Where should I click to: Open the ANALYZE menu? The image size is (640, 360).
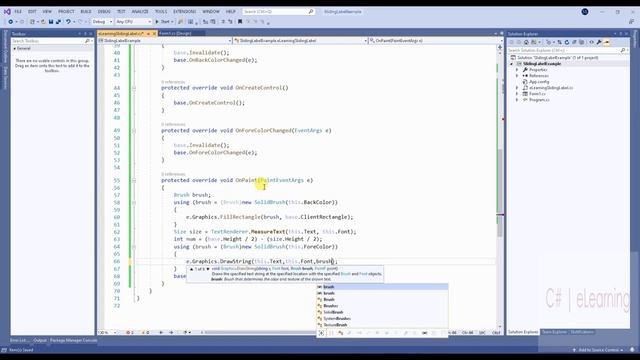pyautogui.click(x=140, y=11)
